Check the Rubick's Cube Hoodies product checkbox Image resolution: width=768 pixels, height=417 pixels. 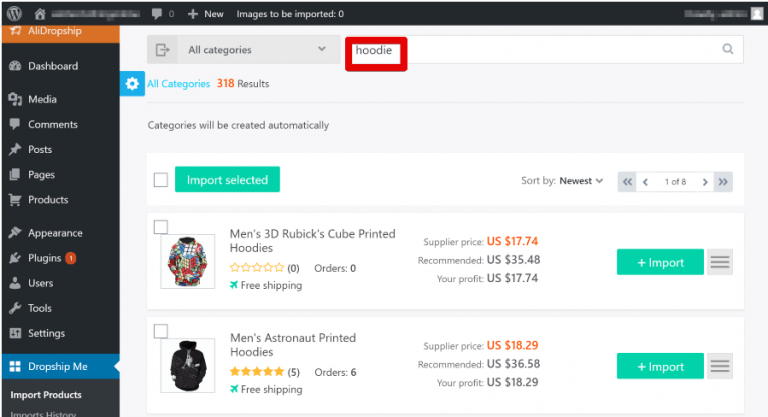(x=161, y=227)
